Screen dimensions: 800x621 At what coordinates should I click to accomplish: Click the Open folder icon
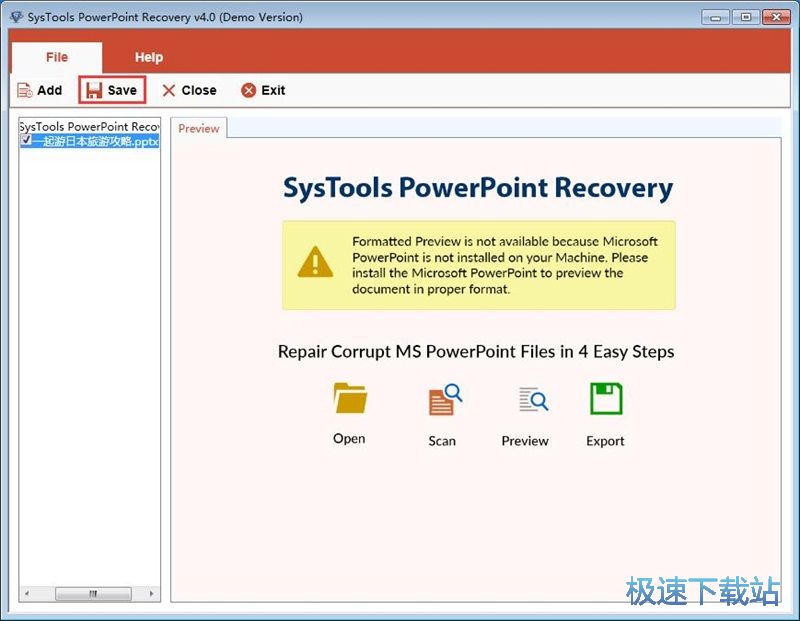[349, 398]
